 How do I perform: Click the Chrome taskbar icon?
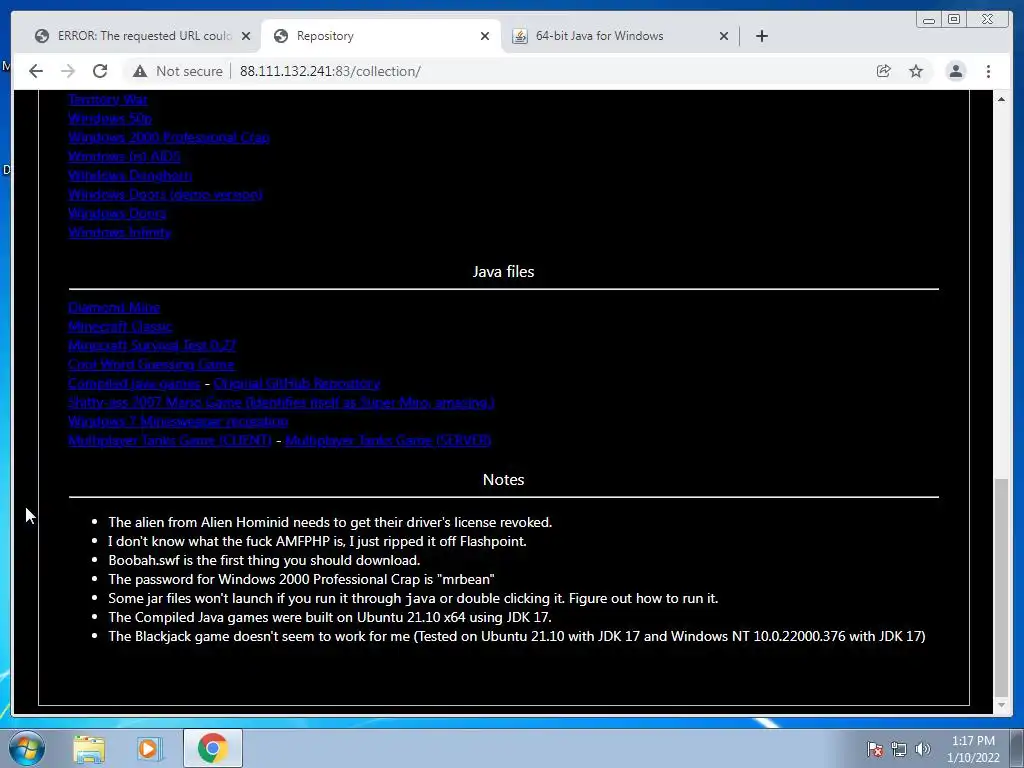pos(212,748)
